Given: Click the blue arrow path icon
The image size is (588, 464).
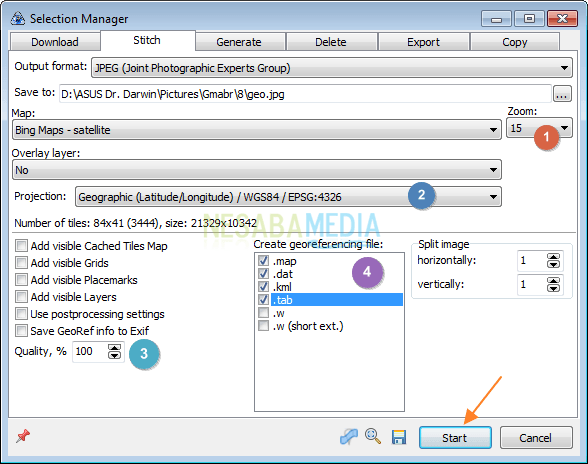Looking at the screenshot, I should [349, 437].
